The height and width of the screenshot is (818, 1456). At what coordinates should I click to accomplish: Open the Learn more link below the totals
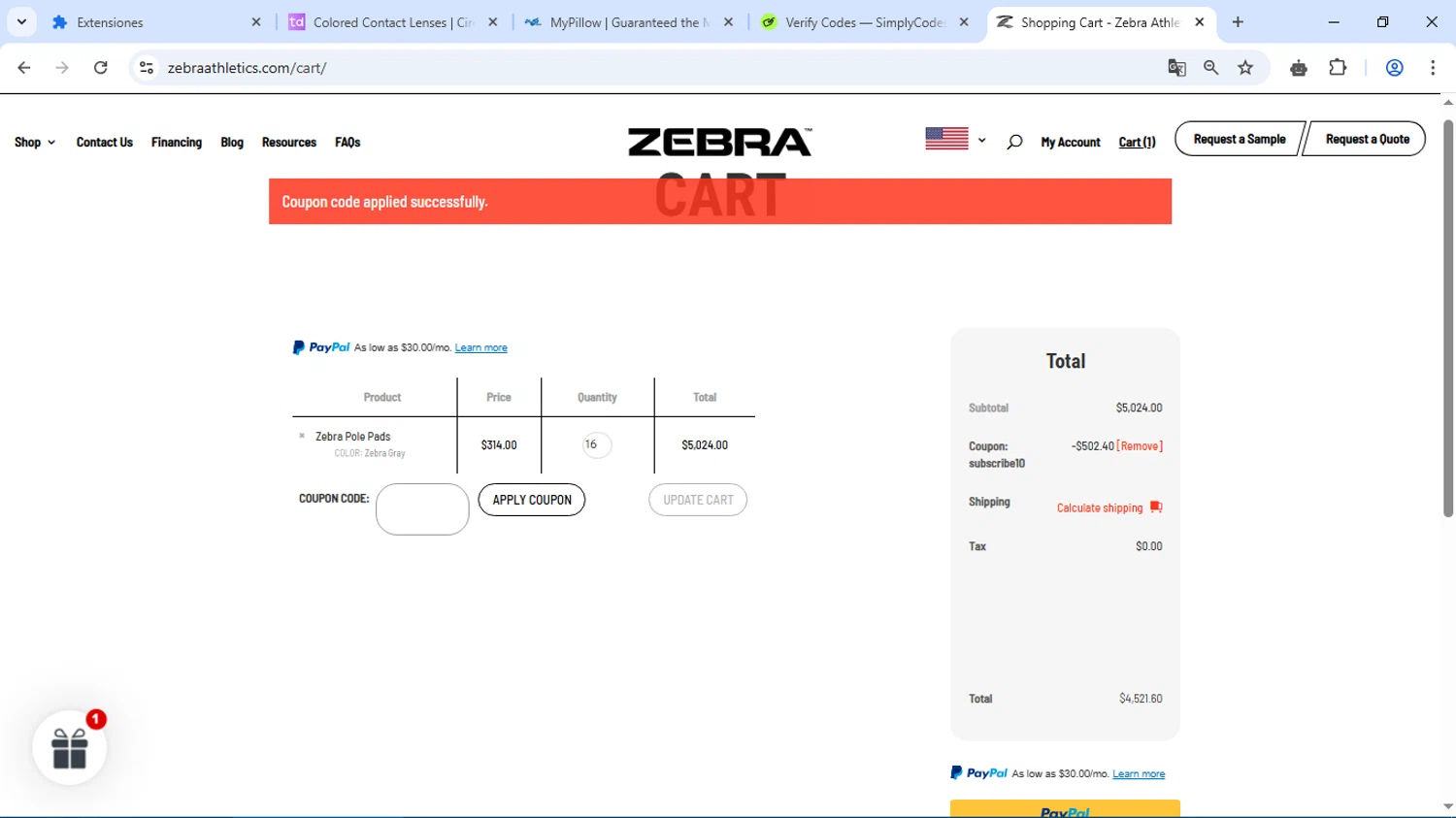click(x=1139, y=773)
